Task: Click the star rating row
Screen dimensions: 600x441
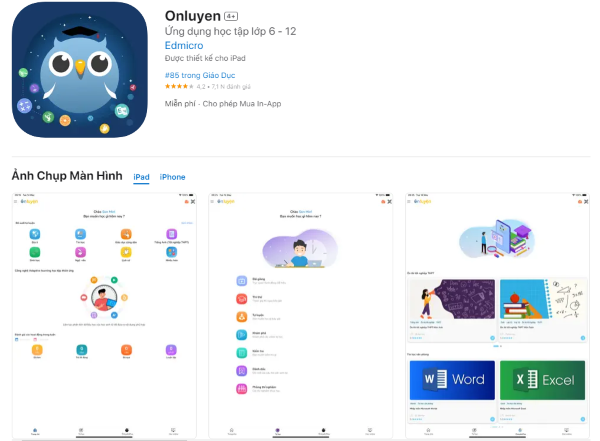Action: point(207,87)
